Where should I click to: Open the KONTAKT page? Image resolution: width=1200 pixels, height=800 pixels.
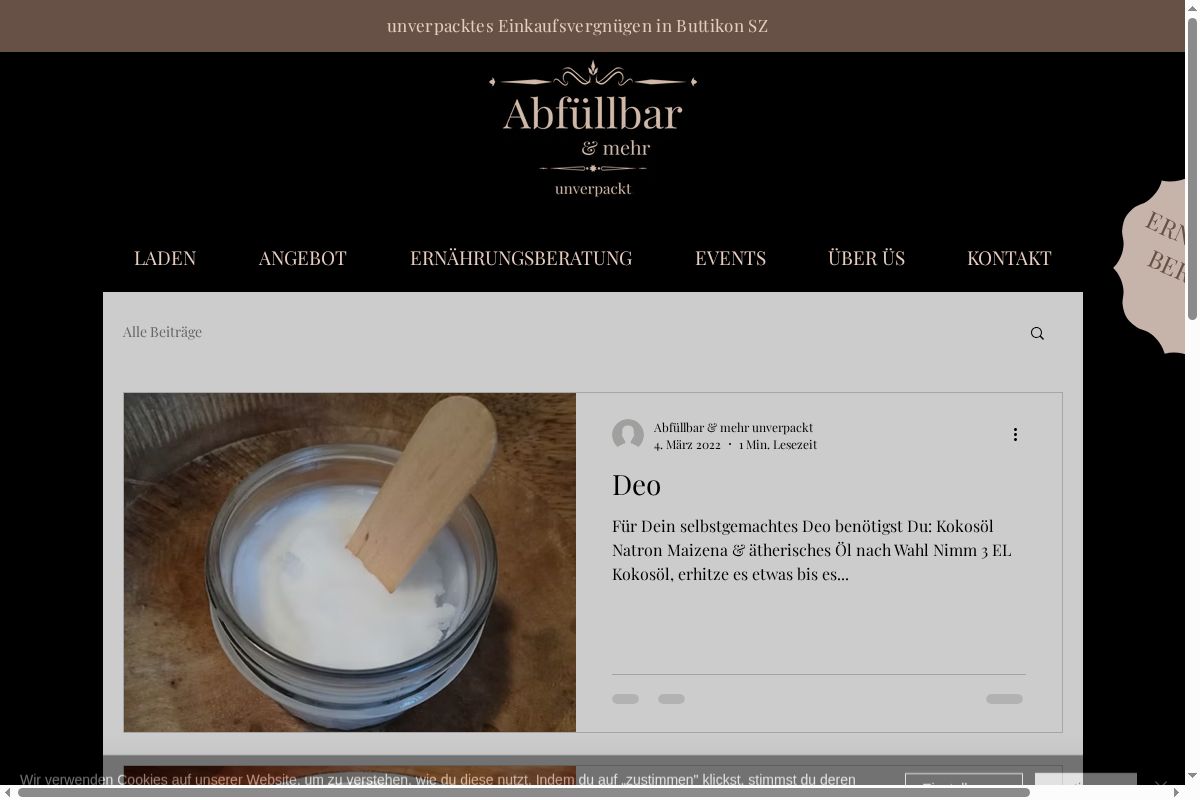click(1009, 258)
